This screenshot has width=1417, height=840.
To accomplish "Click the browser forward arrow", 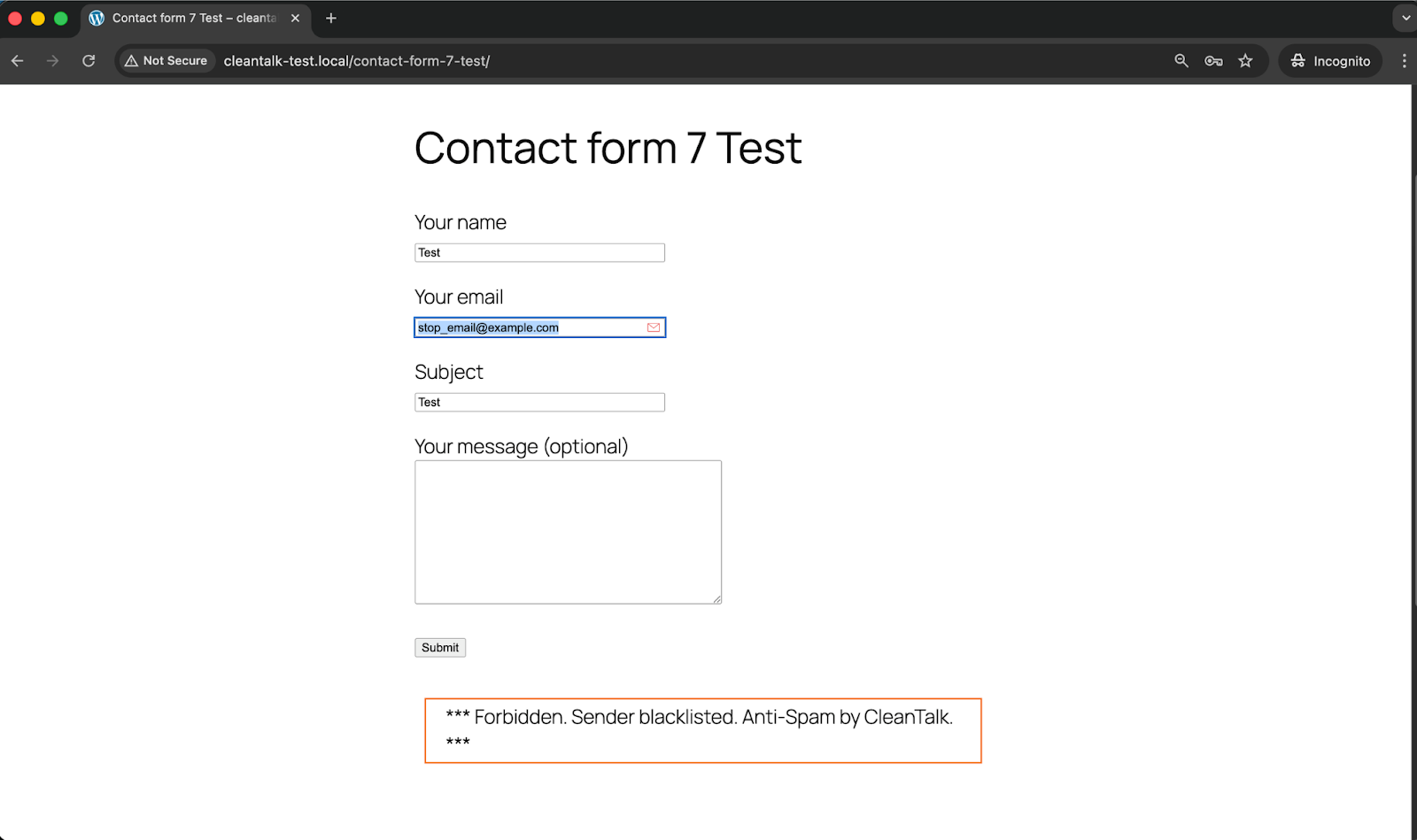I will tap(53, 61).
